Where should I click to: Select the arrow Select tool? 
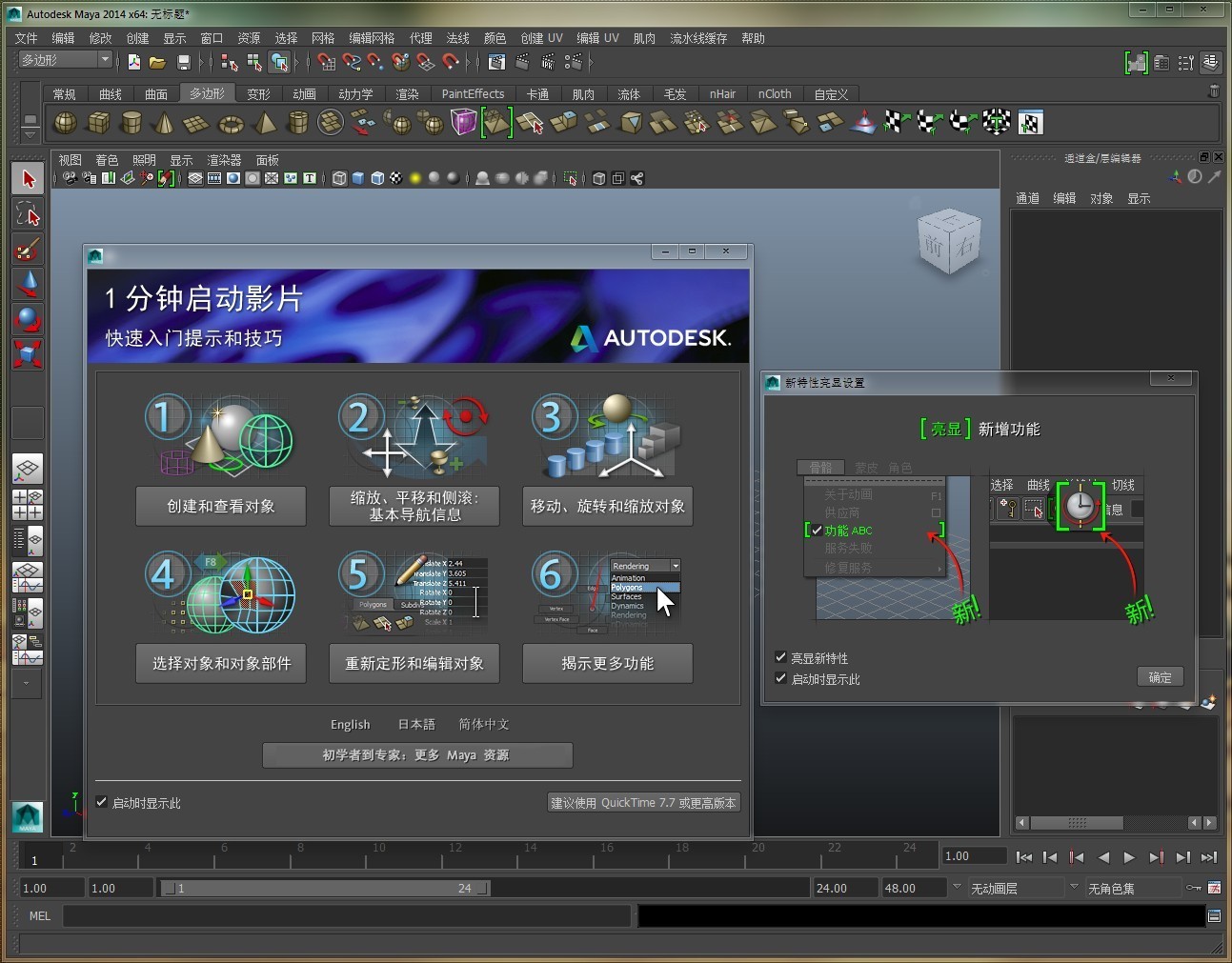click(28, 179)
